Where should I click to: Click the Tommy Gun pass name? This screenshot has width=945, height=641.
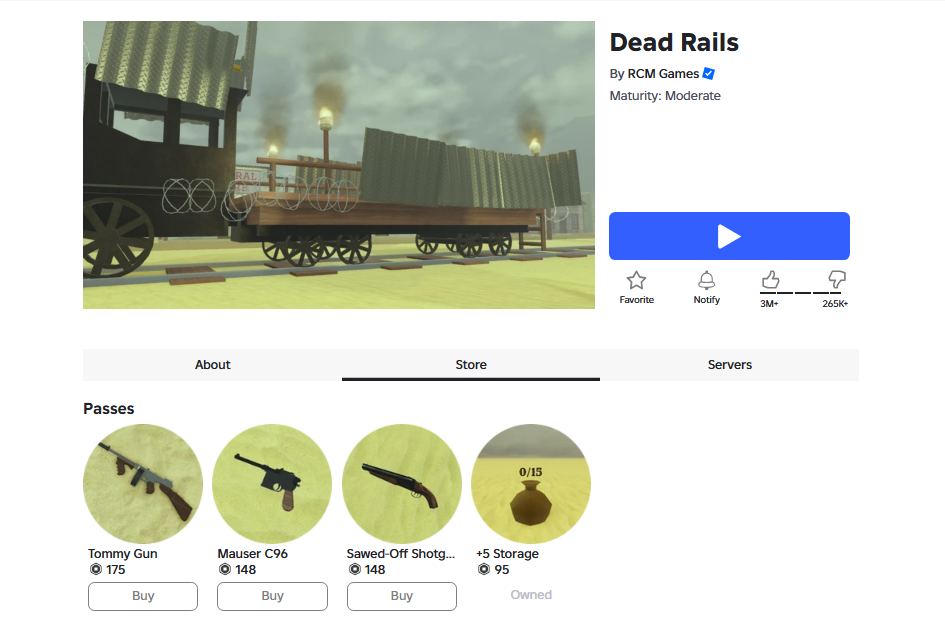[x=122, y=554]
